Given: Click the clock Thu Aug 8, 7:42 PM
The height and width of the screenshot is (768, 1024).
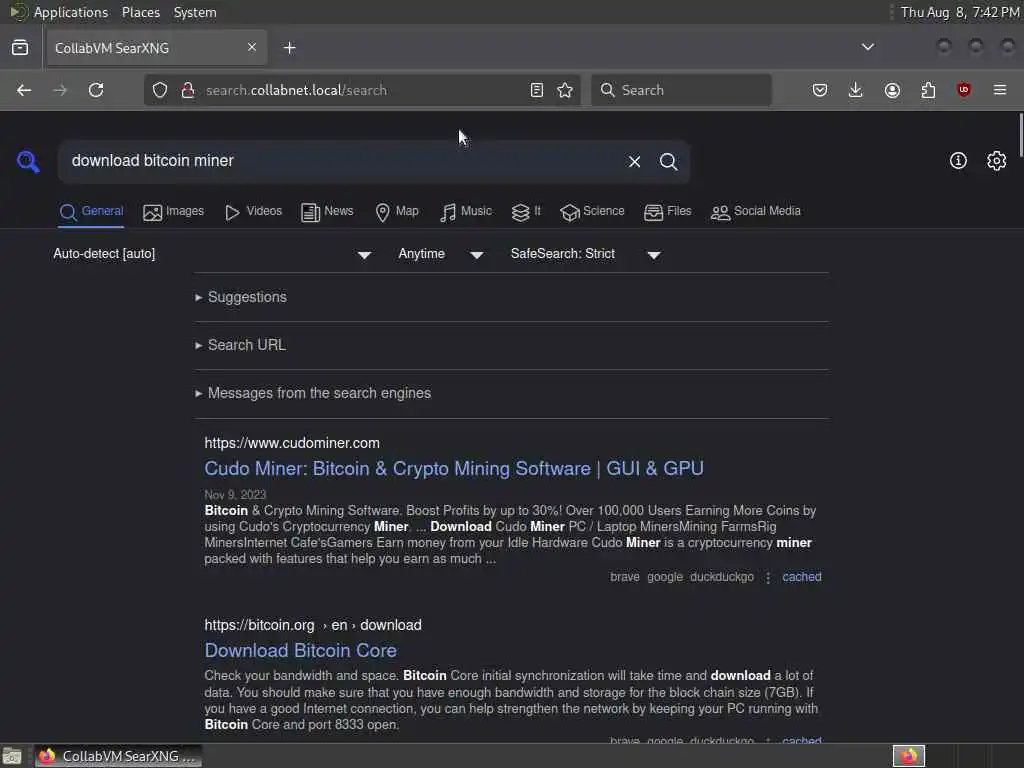Looking at the screenshot, I should pyautogui.click(x=959, y=12).
